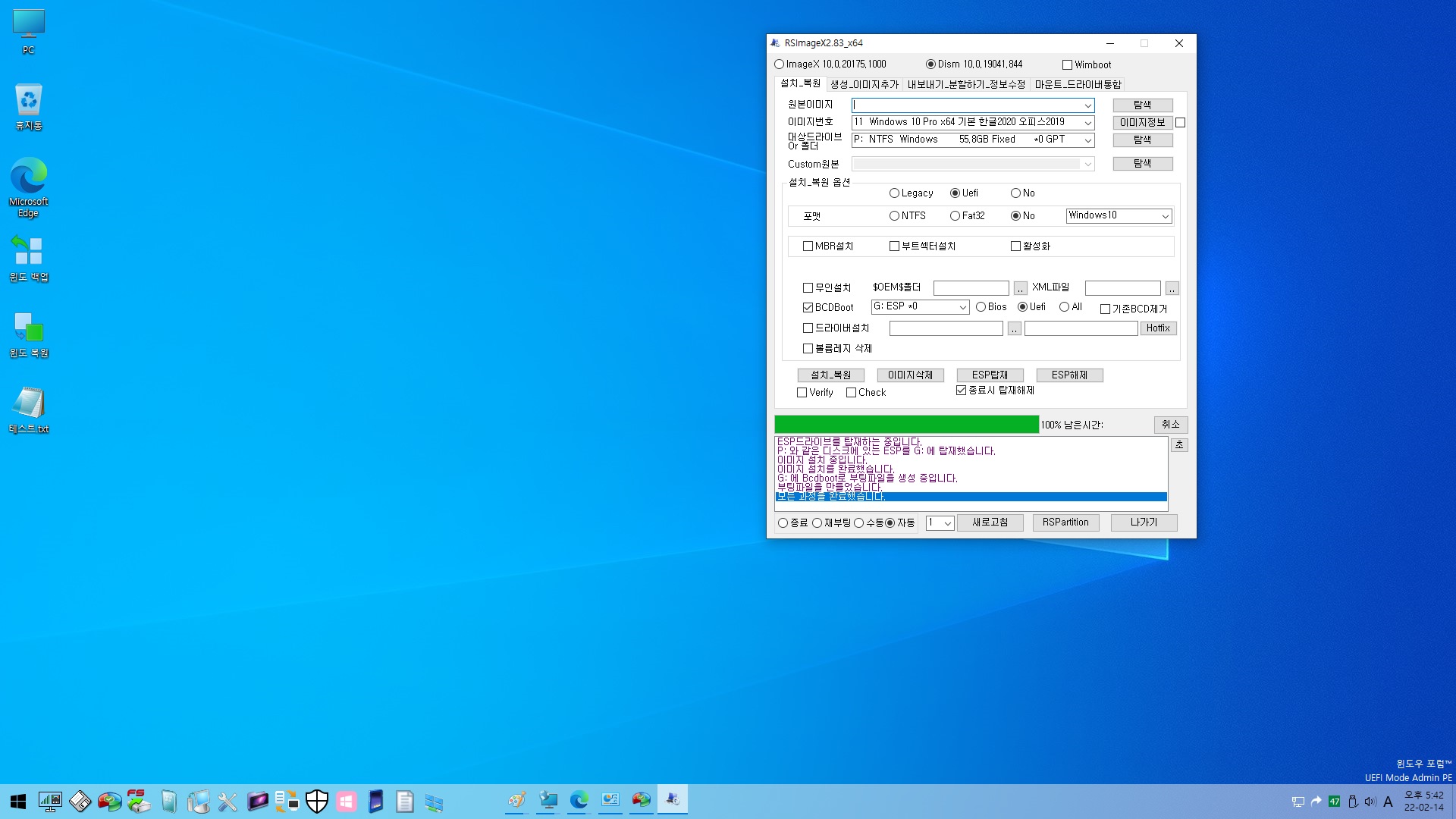Open the Recycle Bin (휴지통) icon
Viewport: 1456px width, 819px height.
(29, 107)
